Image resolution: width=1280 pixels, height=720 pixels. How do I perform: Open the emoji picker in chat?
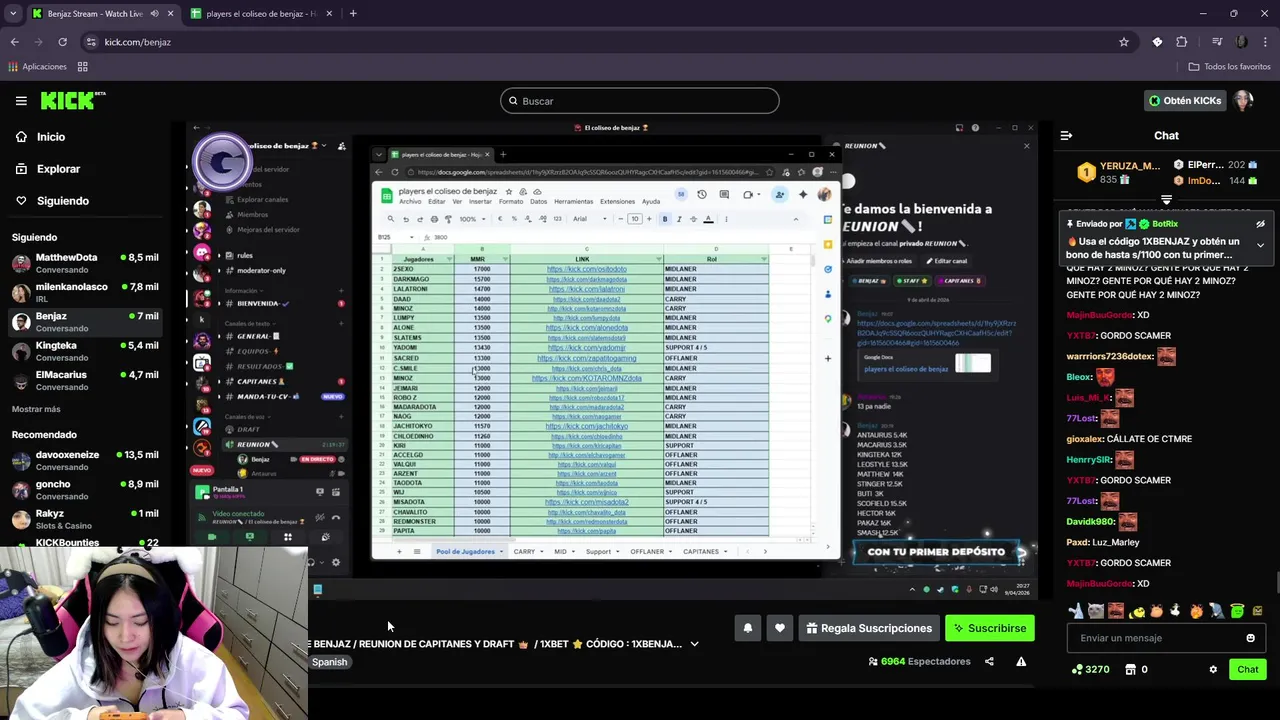1250,638
